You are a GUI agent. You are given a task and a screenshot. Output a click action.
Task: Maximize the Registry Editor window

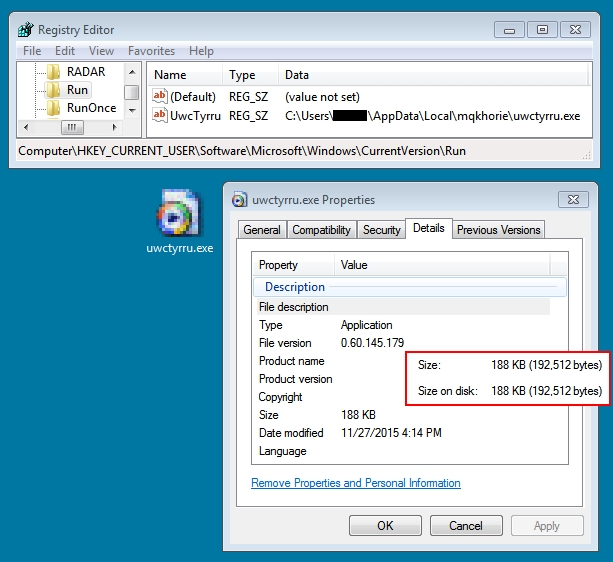(x=542, y=30)
